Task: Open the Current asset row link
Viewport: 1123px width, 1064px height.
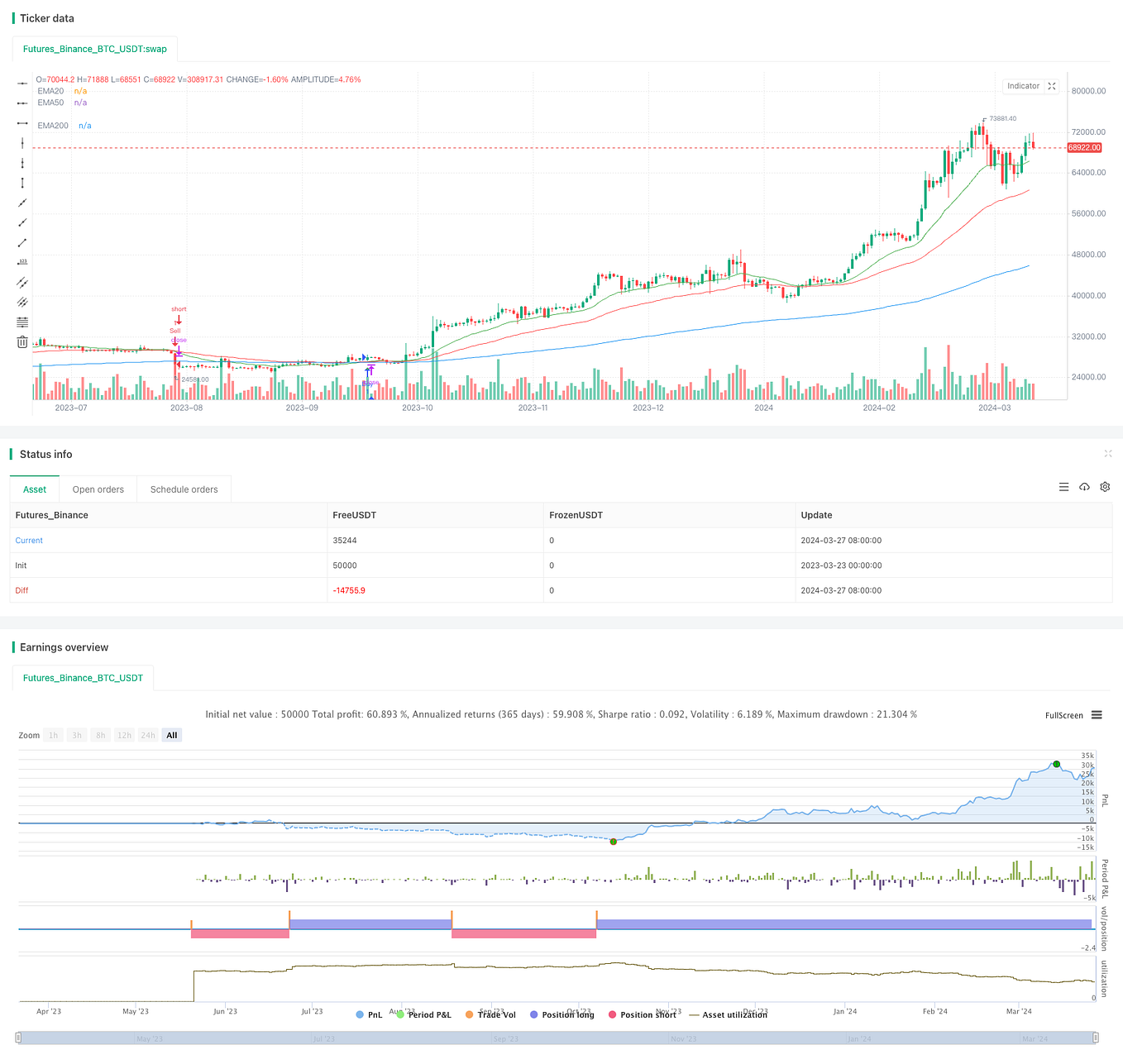Action: 28,540
